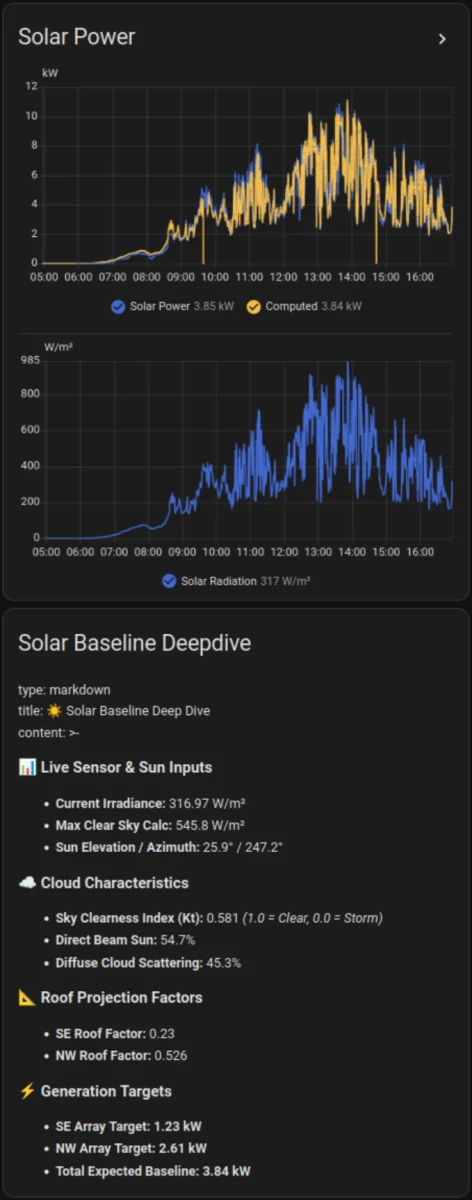Click the SE Roof Factor 0.23 line
Viewport: 472px width, 1200px height.
coord(115,1033)
